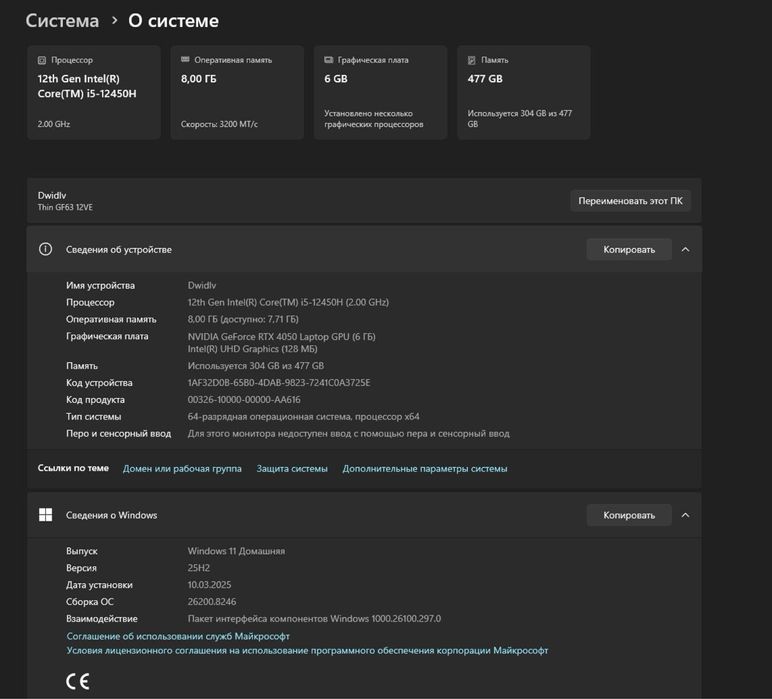Collapse the Сведения о Windows section

pos(685,515)
